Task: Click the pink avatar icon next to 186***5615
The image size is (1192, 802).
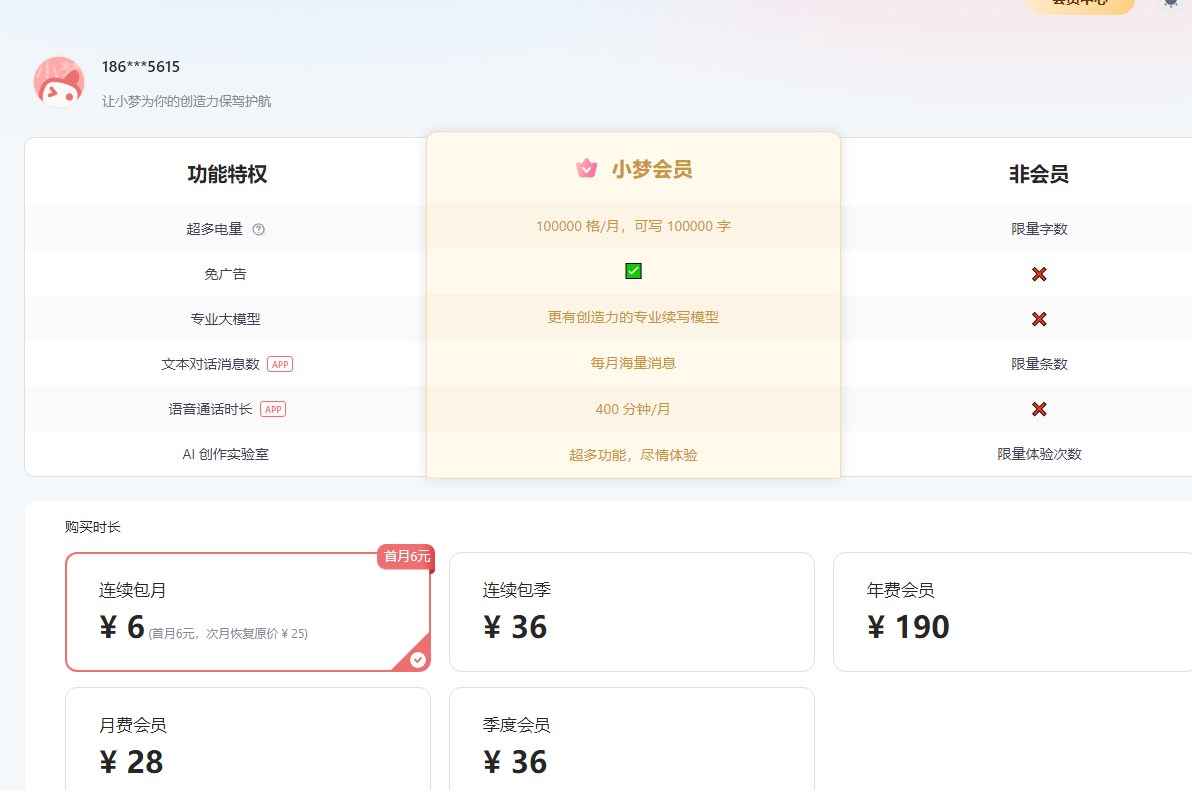Action: pos(58,81)
